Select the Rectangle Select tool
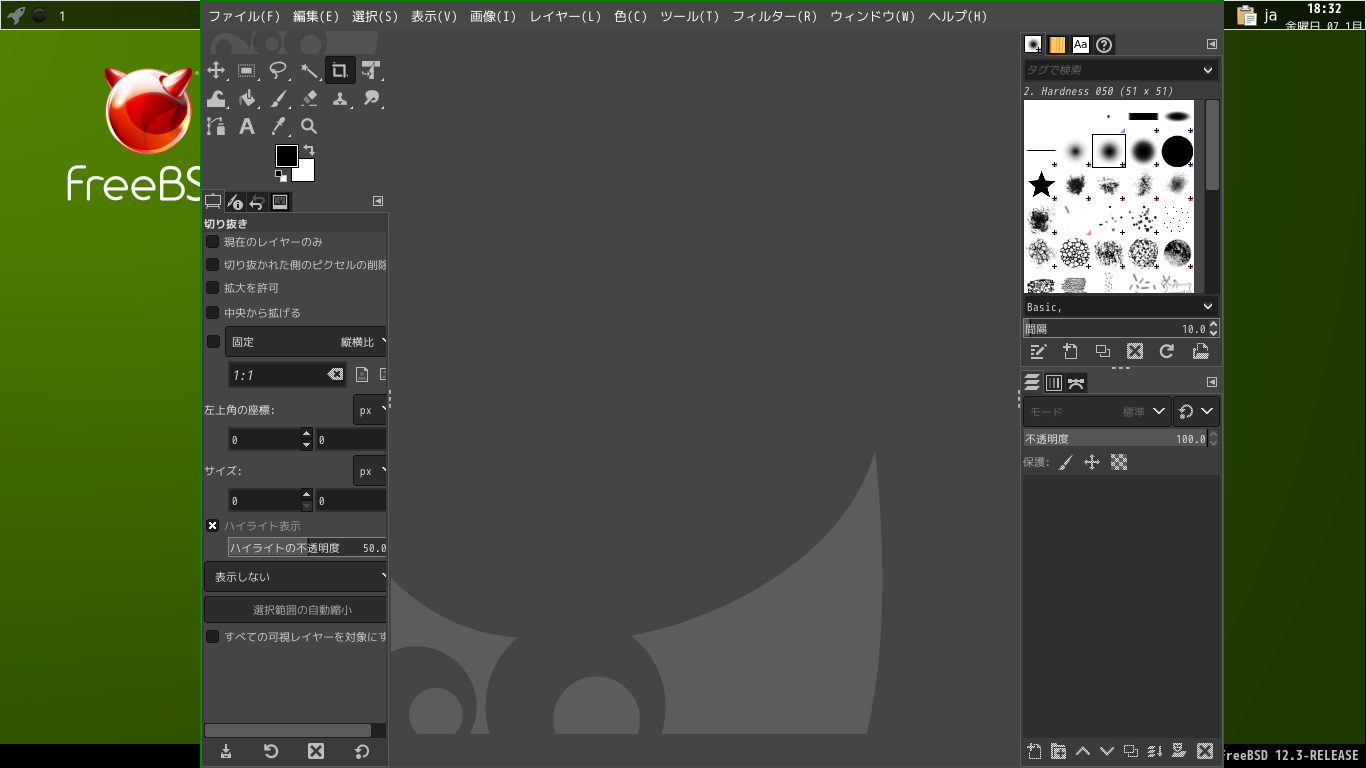 (247, 70)
